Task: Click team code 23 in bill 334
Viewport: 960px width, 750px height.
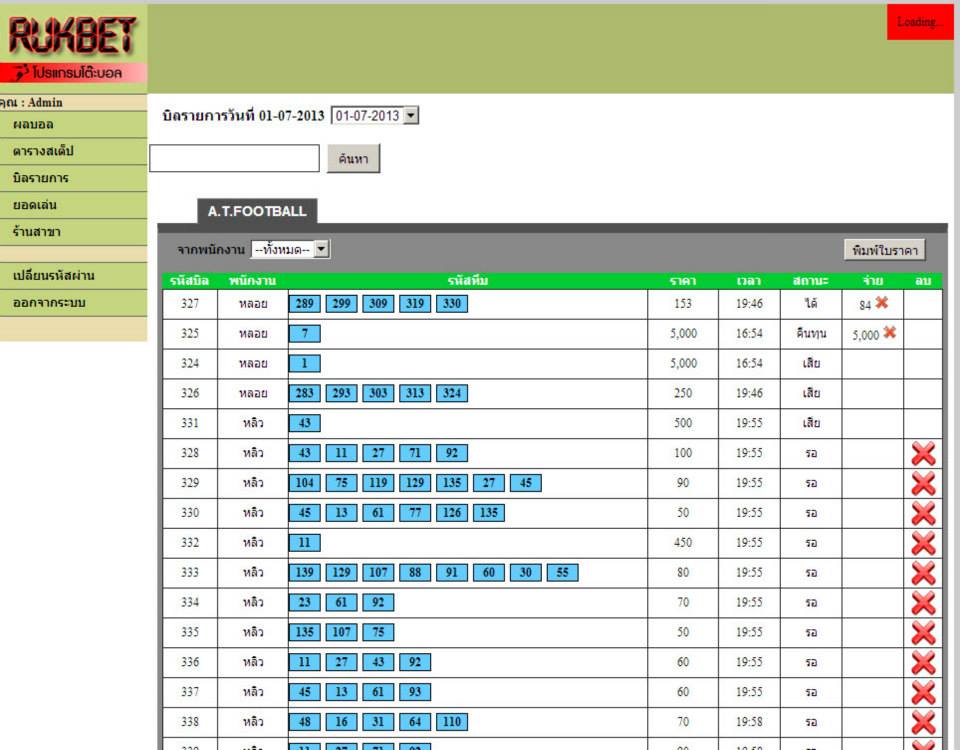Action: [304, 602]
